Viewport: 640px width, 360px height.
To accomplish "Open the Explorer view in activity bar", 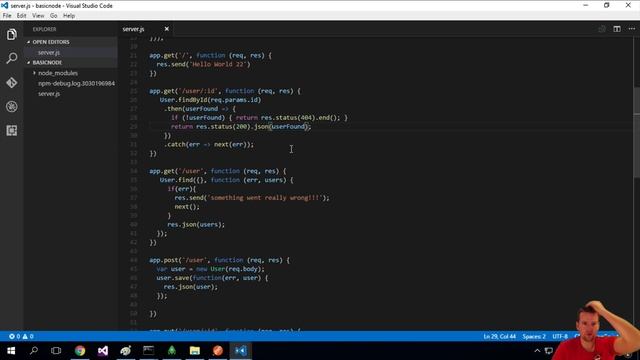I will click(x=11, y=34).
